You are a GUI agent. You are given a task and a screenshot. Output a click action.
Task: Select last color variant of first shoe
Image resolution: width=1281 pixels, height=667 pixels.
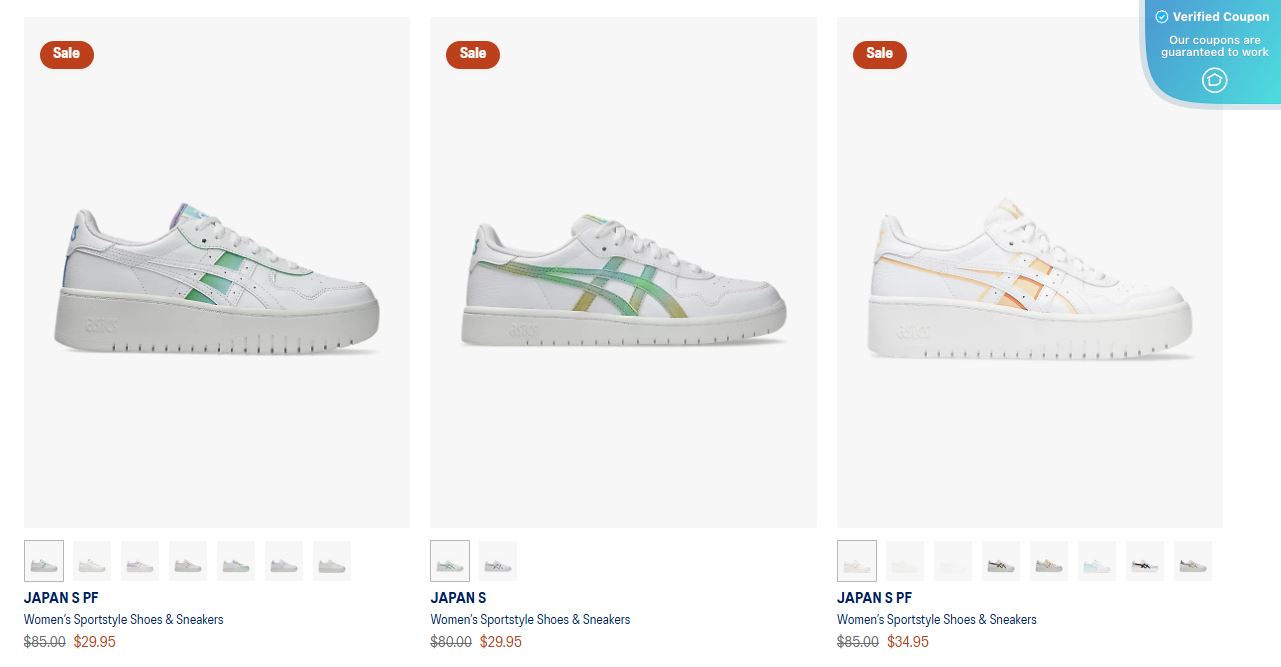[332, 561]
